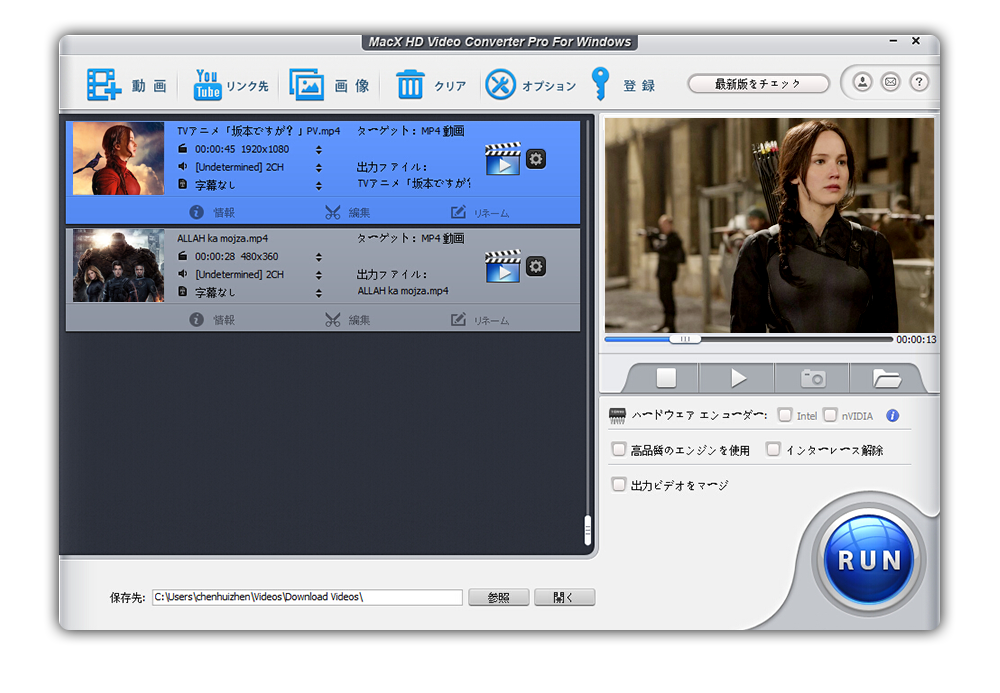The height and width of the screenshot is (693, 1000).
Task: Toggle the high-quality engine (高品質のエンジンを使用) checkbox
Action: [618, 449]
